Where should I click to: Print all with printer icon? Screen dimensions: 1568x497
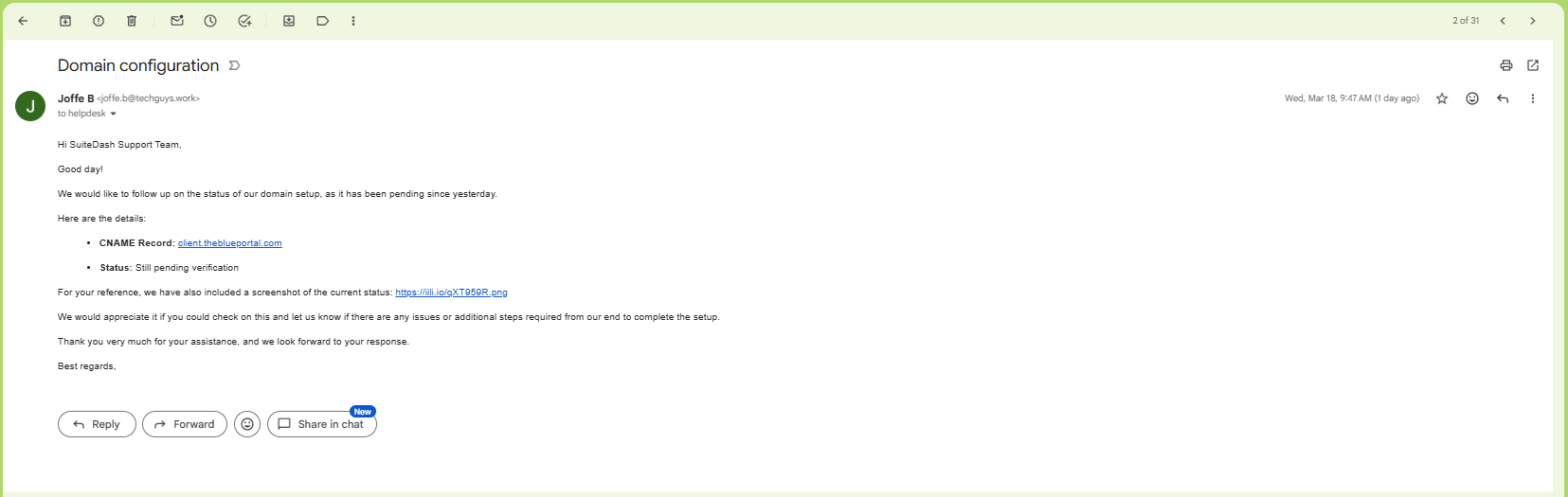[1506, 65]
